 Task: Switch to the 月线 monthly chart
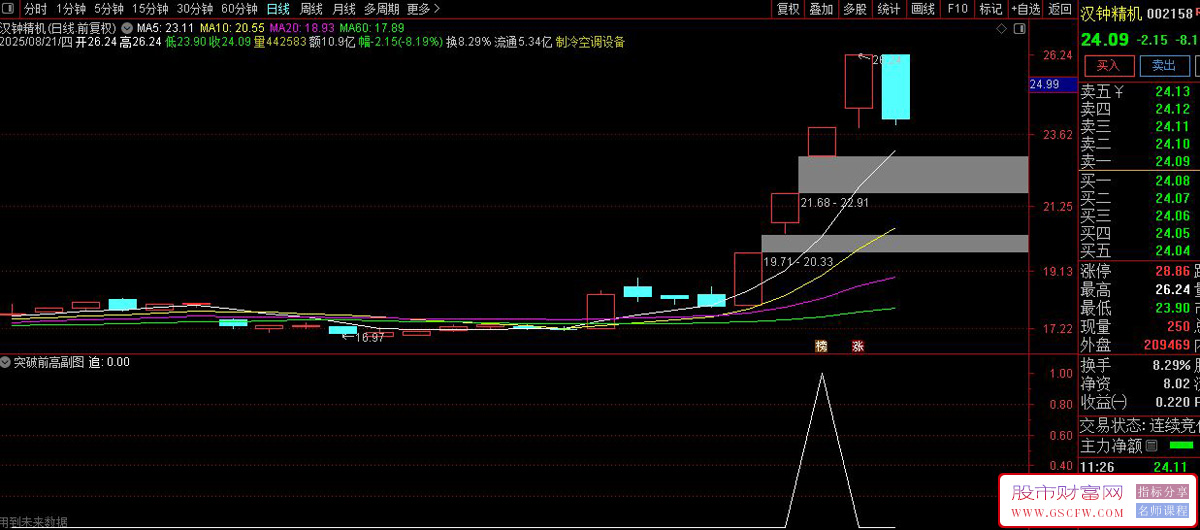(344, 9)
